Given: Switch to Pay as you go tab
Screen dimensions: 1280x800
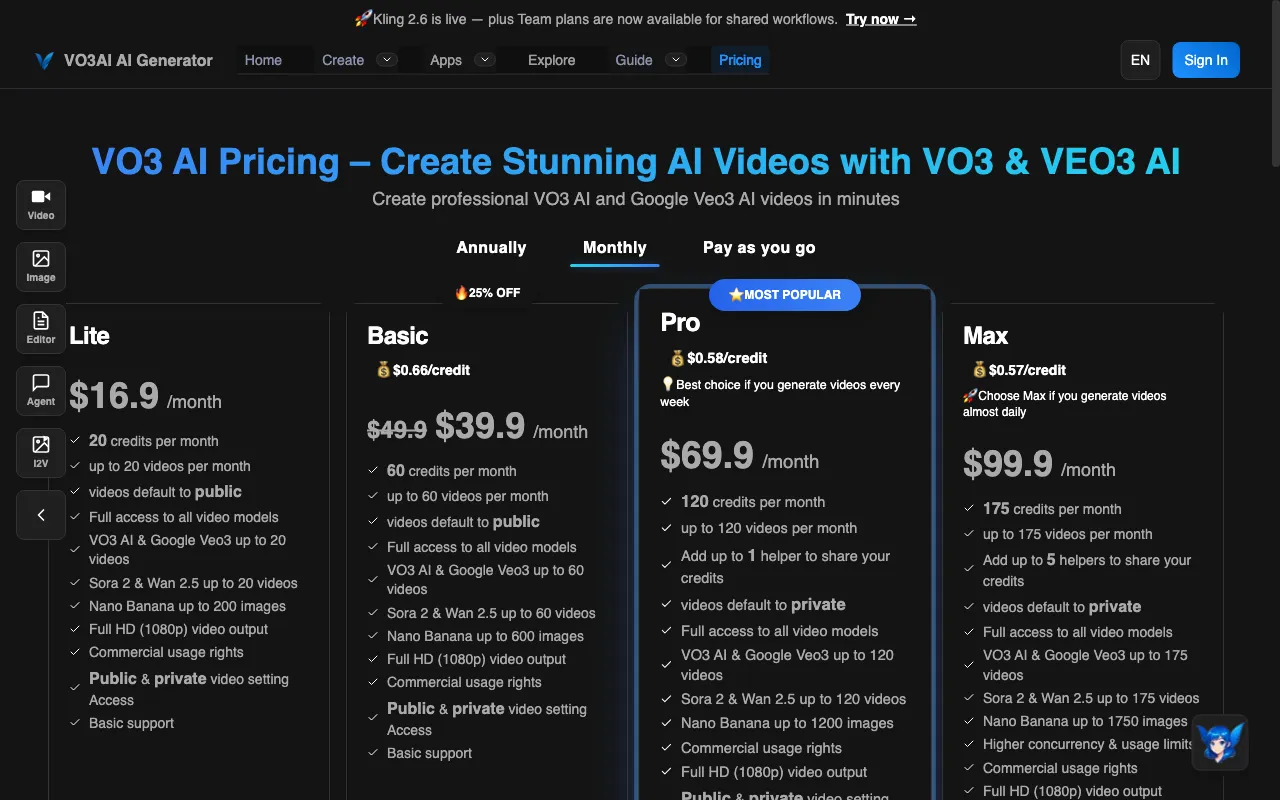Looking at the screenshot, I should [x=759, y=247].
